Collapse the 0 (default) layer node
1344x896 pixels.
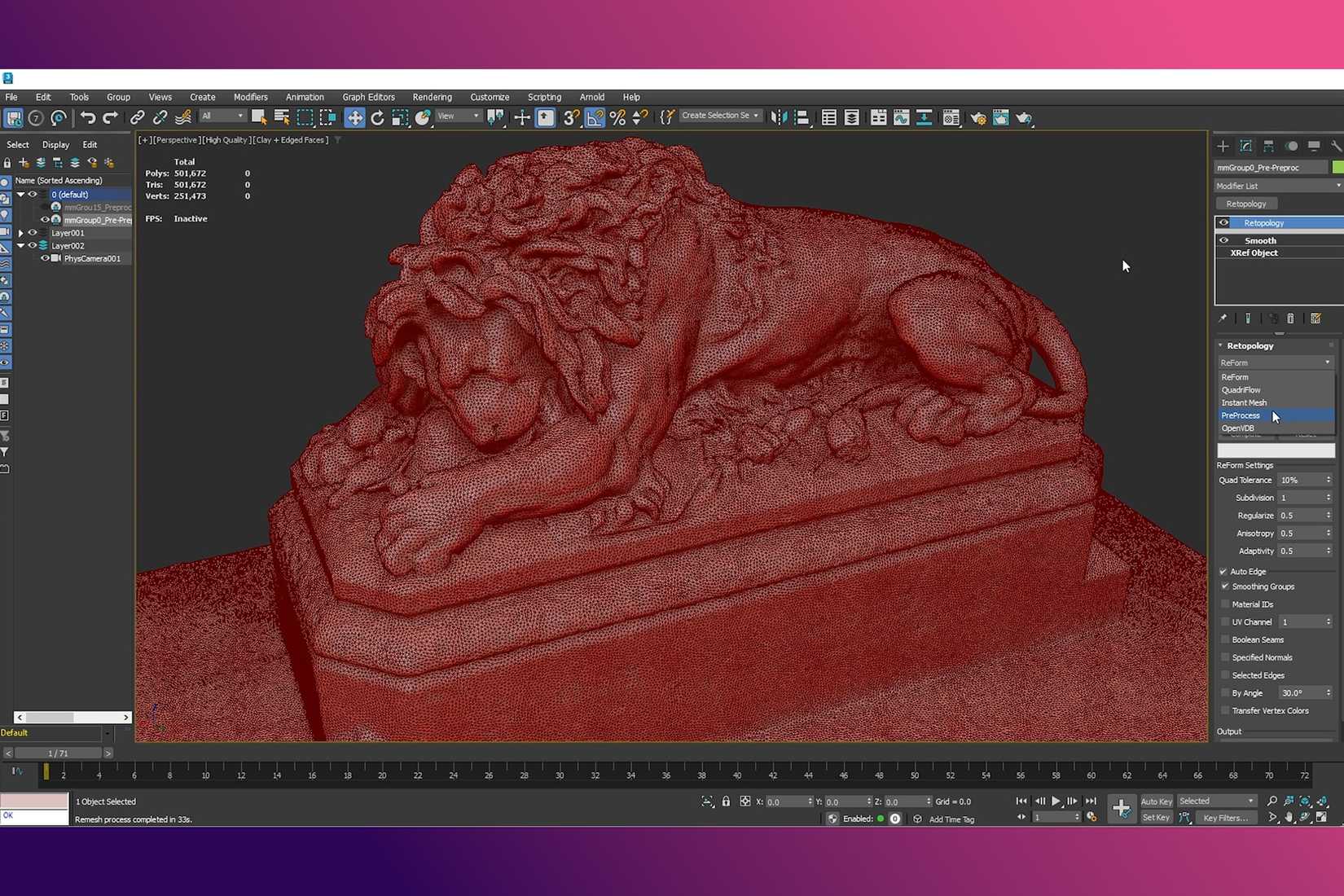pyautogui.click(x=21, y=195)
